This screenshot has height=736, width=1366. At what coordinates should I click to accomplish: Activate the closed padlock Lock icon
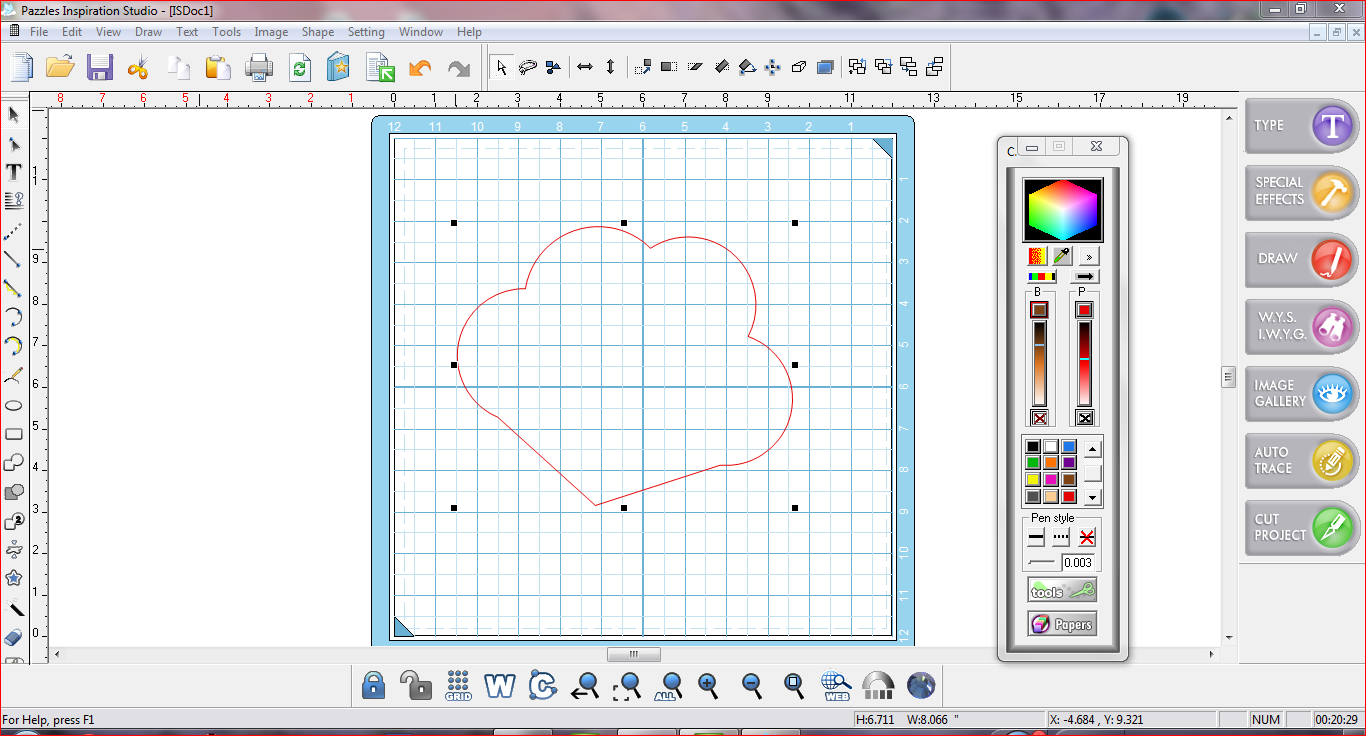(x=373, y=685)
